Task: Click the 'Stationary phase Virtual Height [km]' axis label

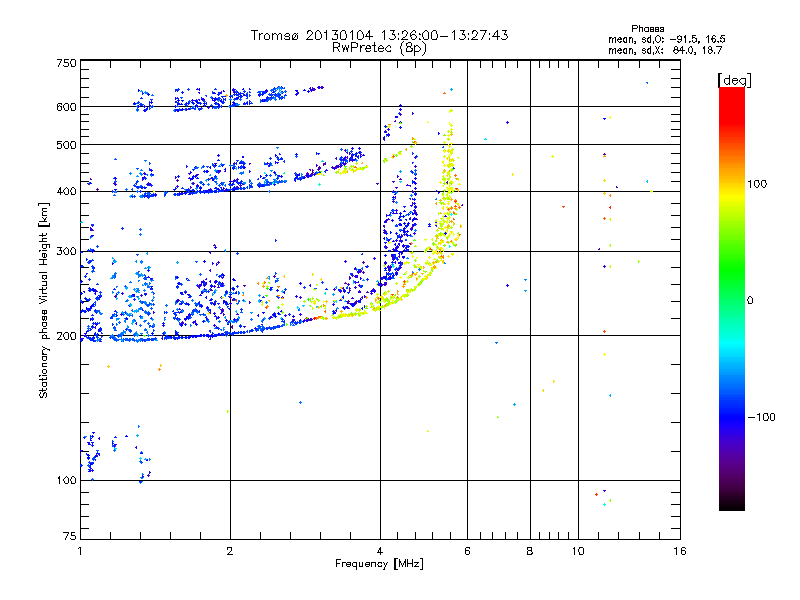Action: point(44,301)
